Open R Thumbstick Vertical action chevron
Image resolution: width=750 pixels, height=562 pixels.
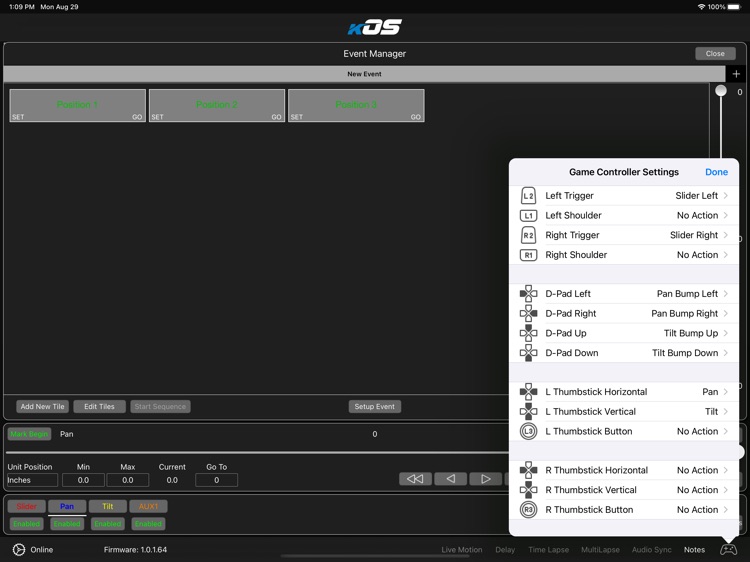coord(726,490)
